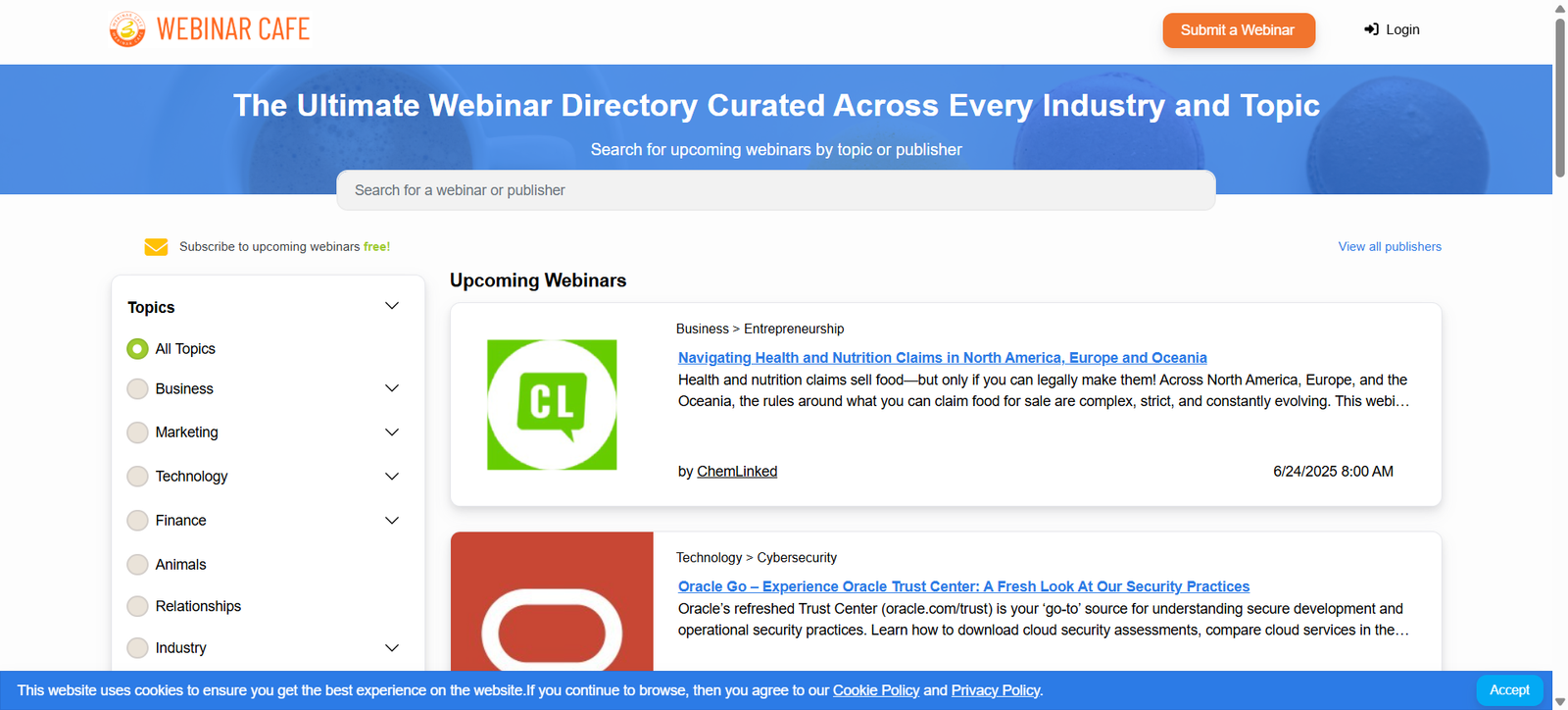Select the Industry topic radio button
Viewport: 1568px width, 710px height.
(x=137, y=648)
